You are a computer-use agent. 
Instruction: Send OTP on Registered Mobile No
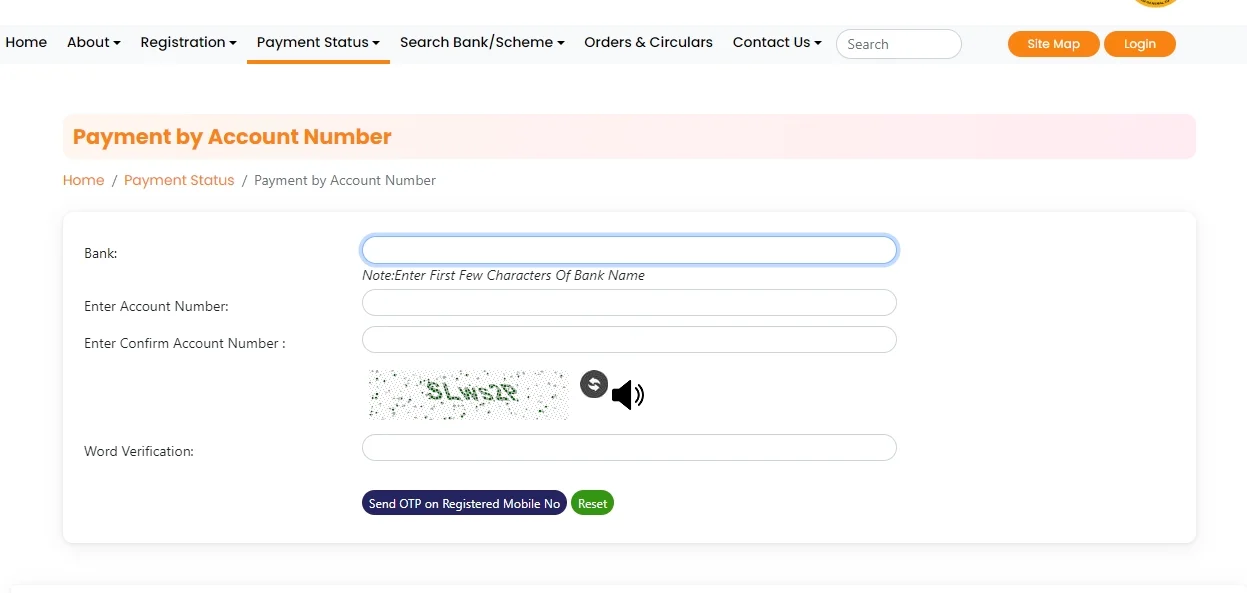tap(464, 503)
